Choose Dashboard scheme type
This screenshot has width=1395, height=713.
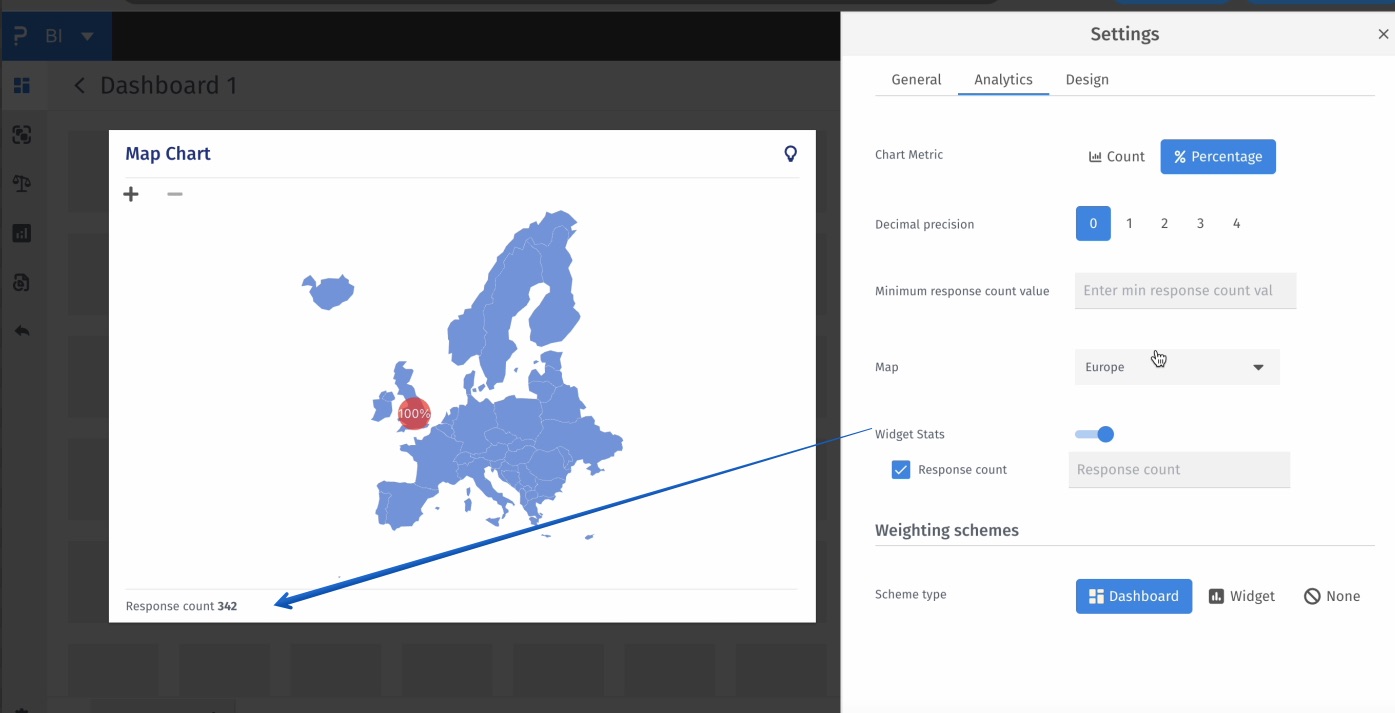click(x=1134, y=596)
